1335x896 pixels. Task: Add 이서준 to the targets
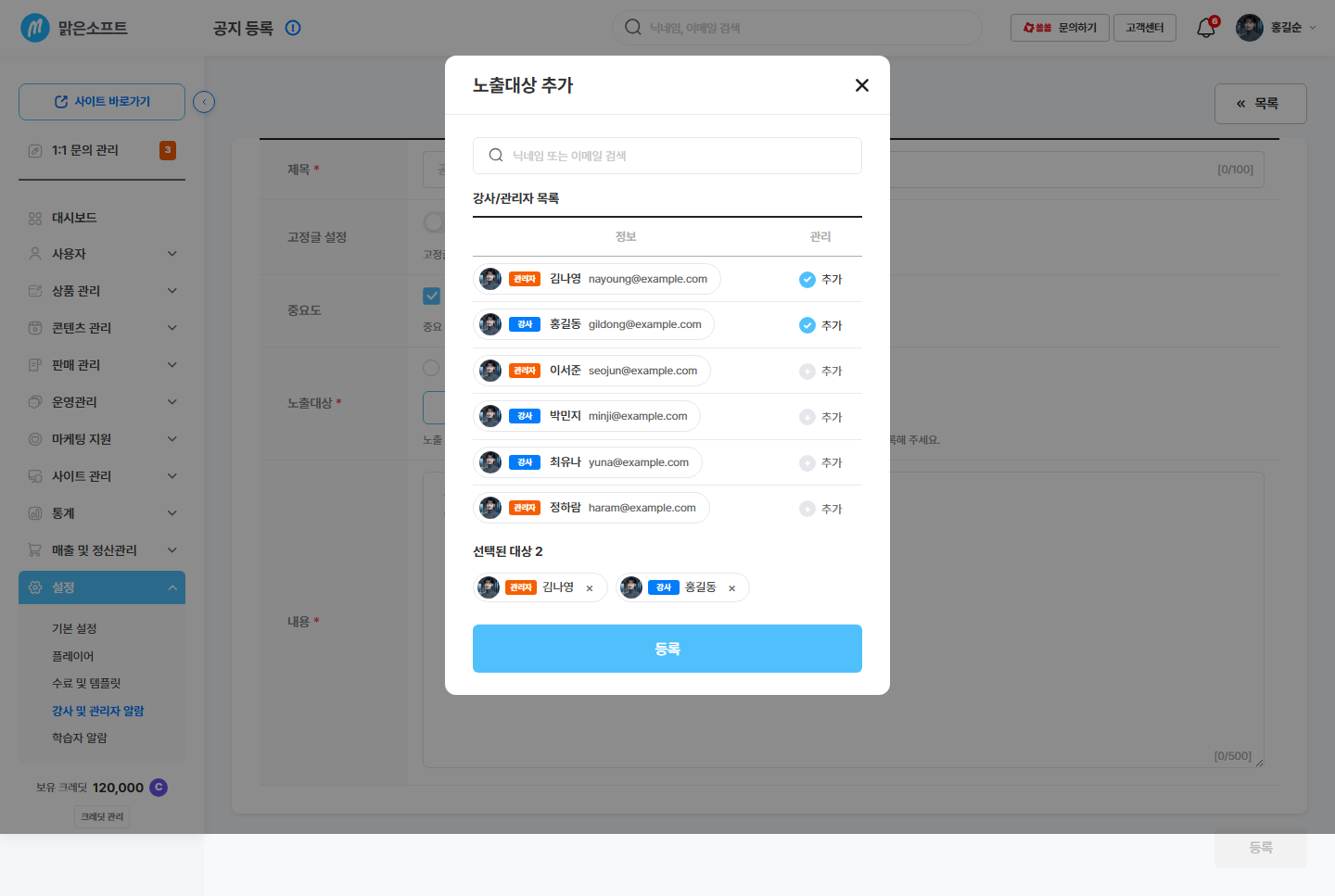point(820,372)
